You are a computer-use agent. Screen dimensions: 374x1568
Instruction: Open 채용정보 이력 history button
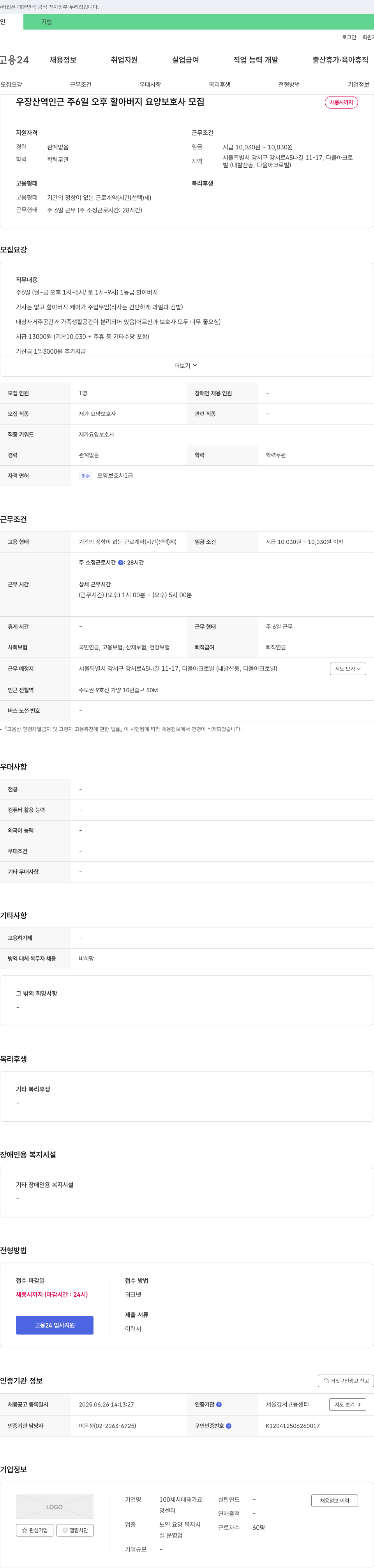coord(334,1500)
